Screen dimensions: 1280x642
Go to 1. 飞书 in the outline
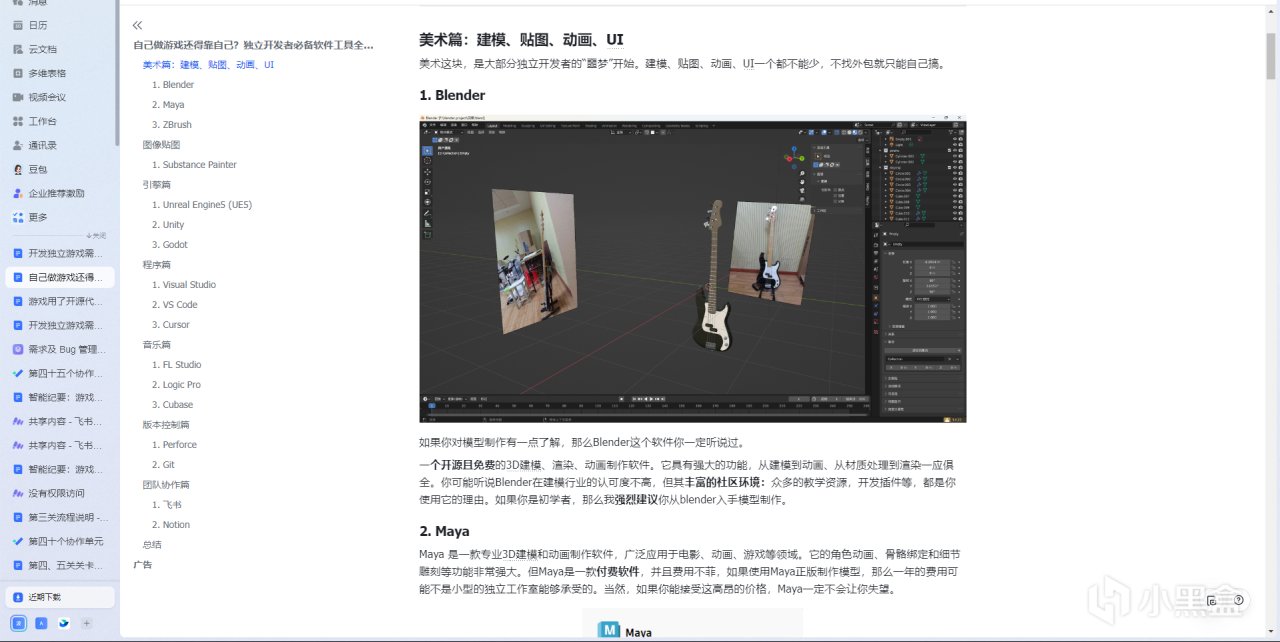coord(167,505)
